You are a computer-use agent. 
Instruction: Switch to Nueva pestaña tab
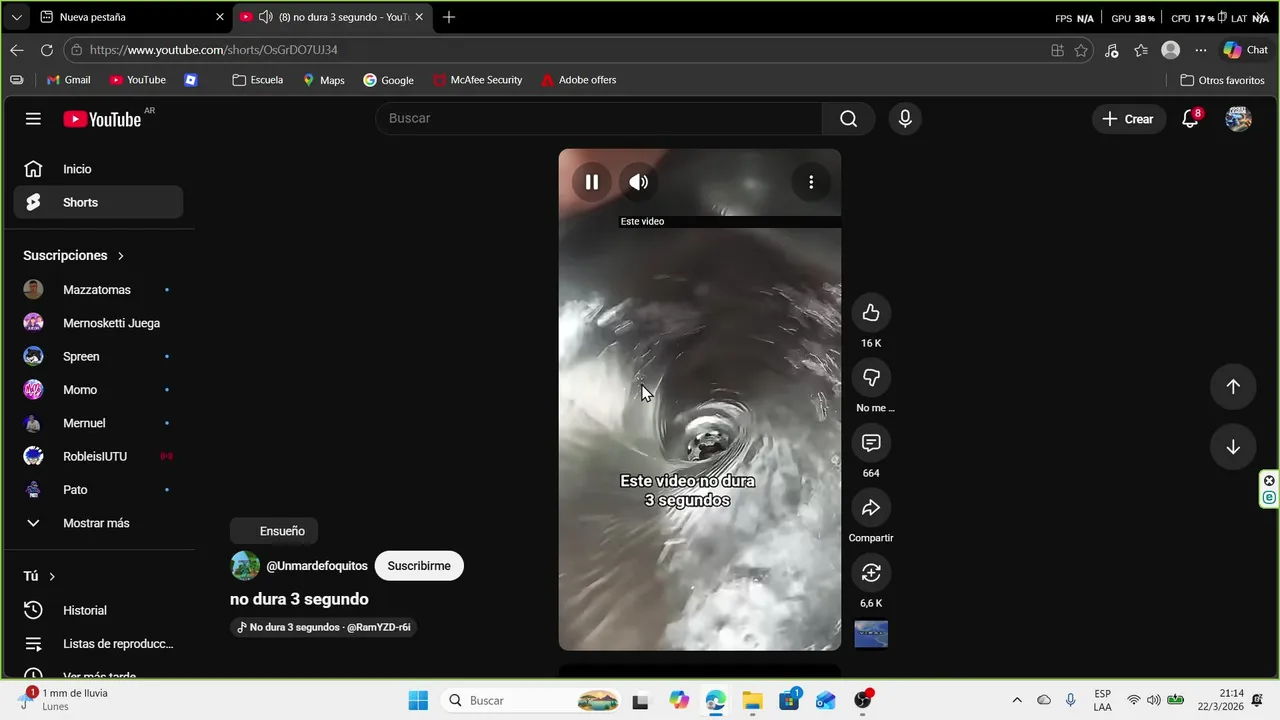click(120, 17)
